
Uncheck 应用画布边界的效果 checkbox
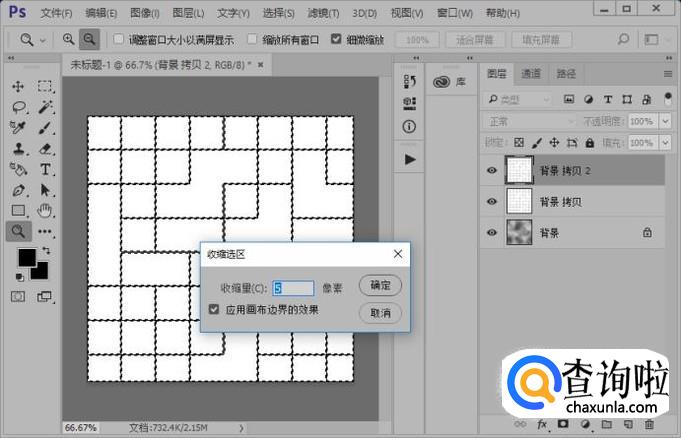(x=214, y=309)
